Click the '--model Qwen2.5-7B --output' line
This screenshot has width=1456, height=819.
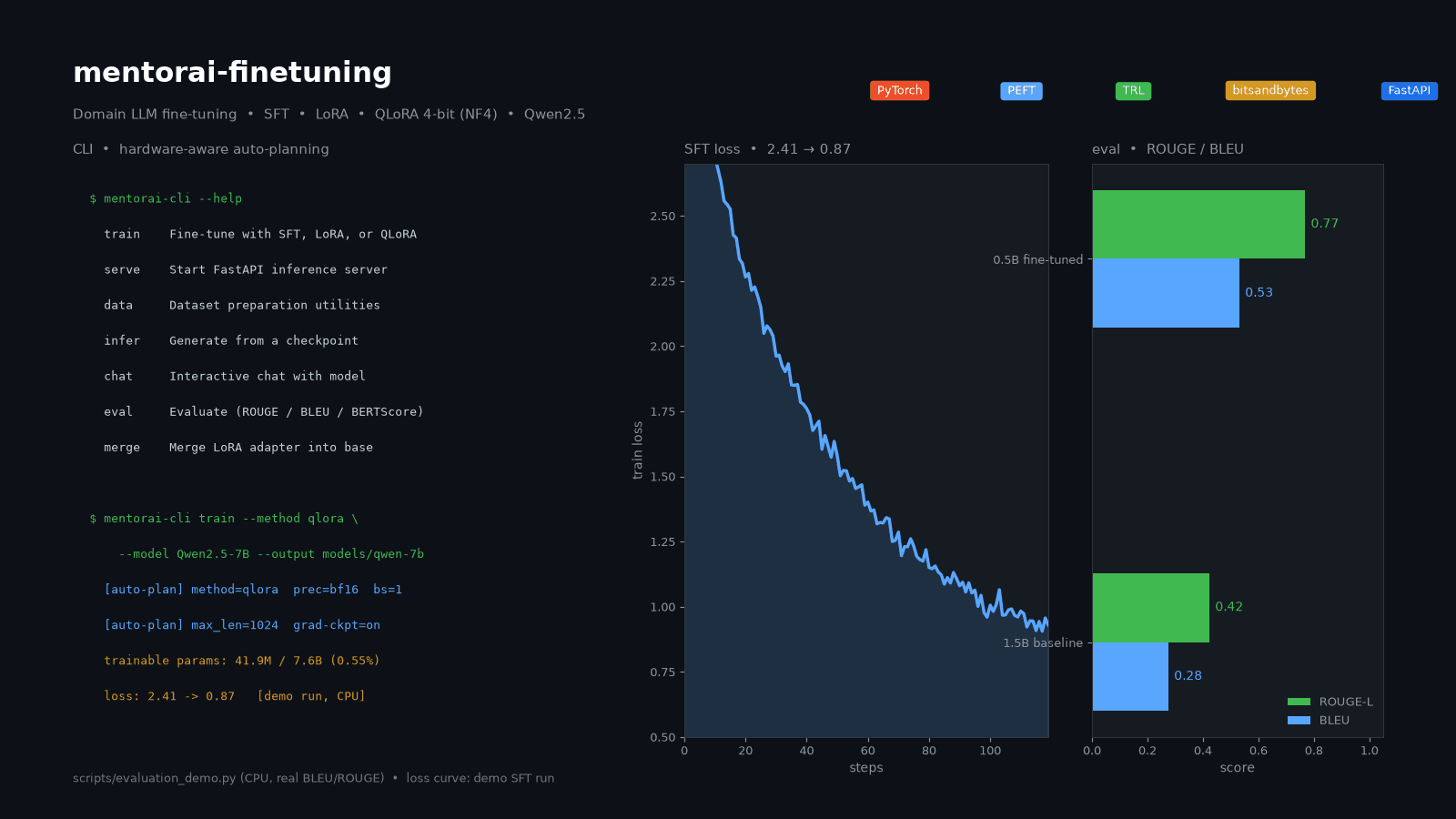(271, 553)
